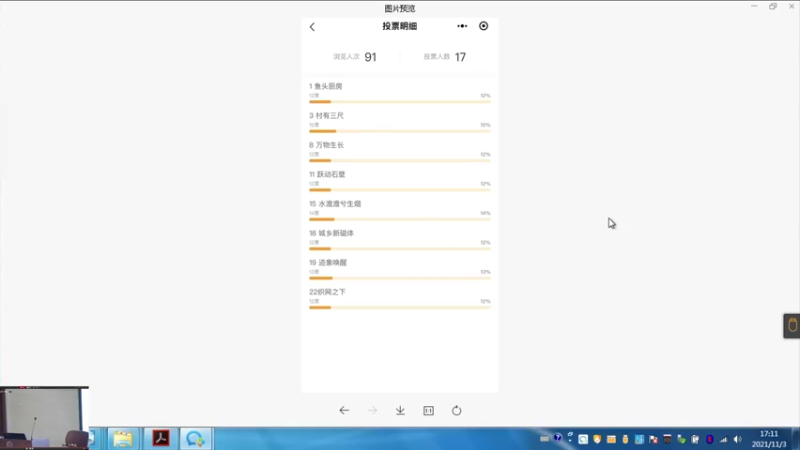
Task: Show next image in the preview toolbar
Action: click(372, 410)
